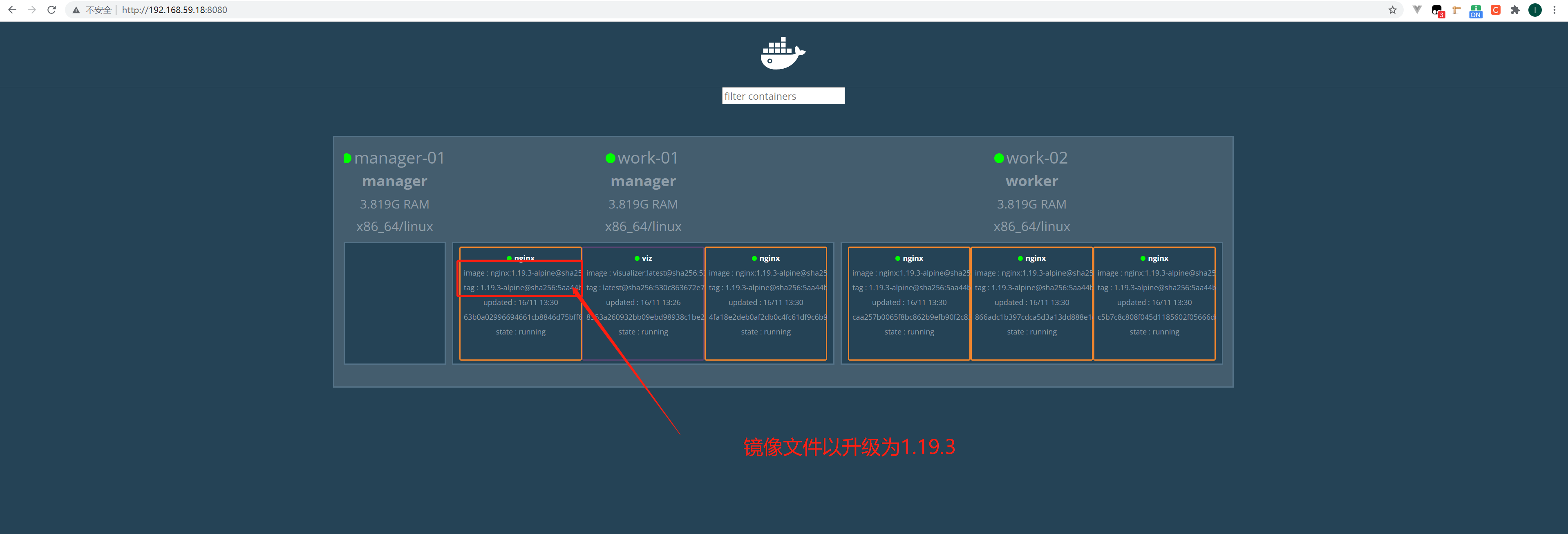Viewport: 1568px width, 534px height.
Task: Click the empty manager-01 container panel
Action: [x=394, y=303]
